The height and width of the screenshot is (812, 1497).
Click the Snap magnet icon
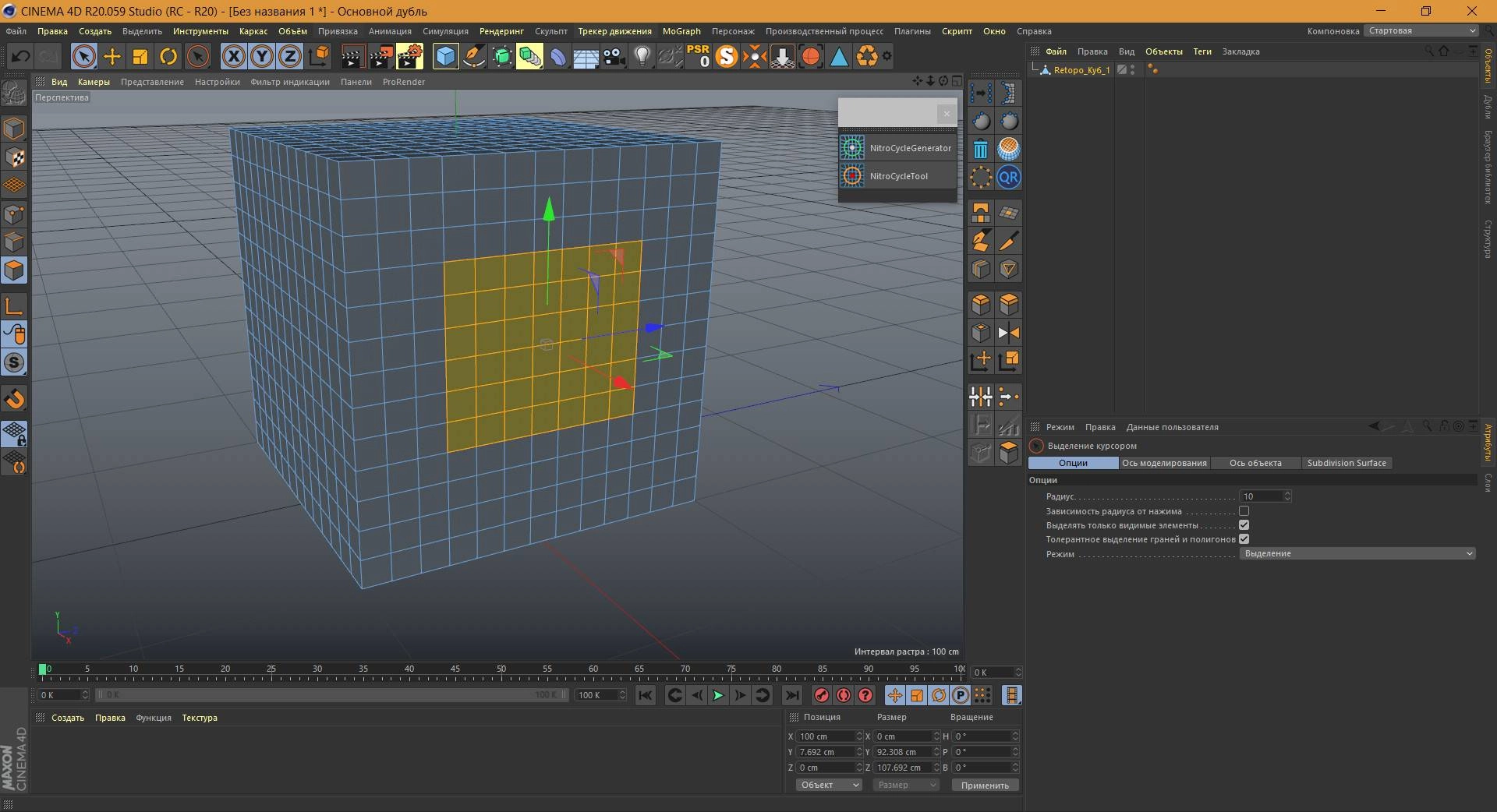pyautogui.click(x=14, y=399)
